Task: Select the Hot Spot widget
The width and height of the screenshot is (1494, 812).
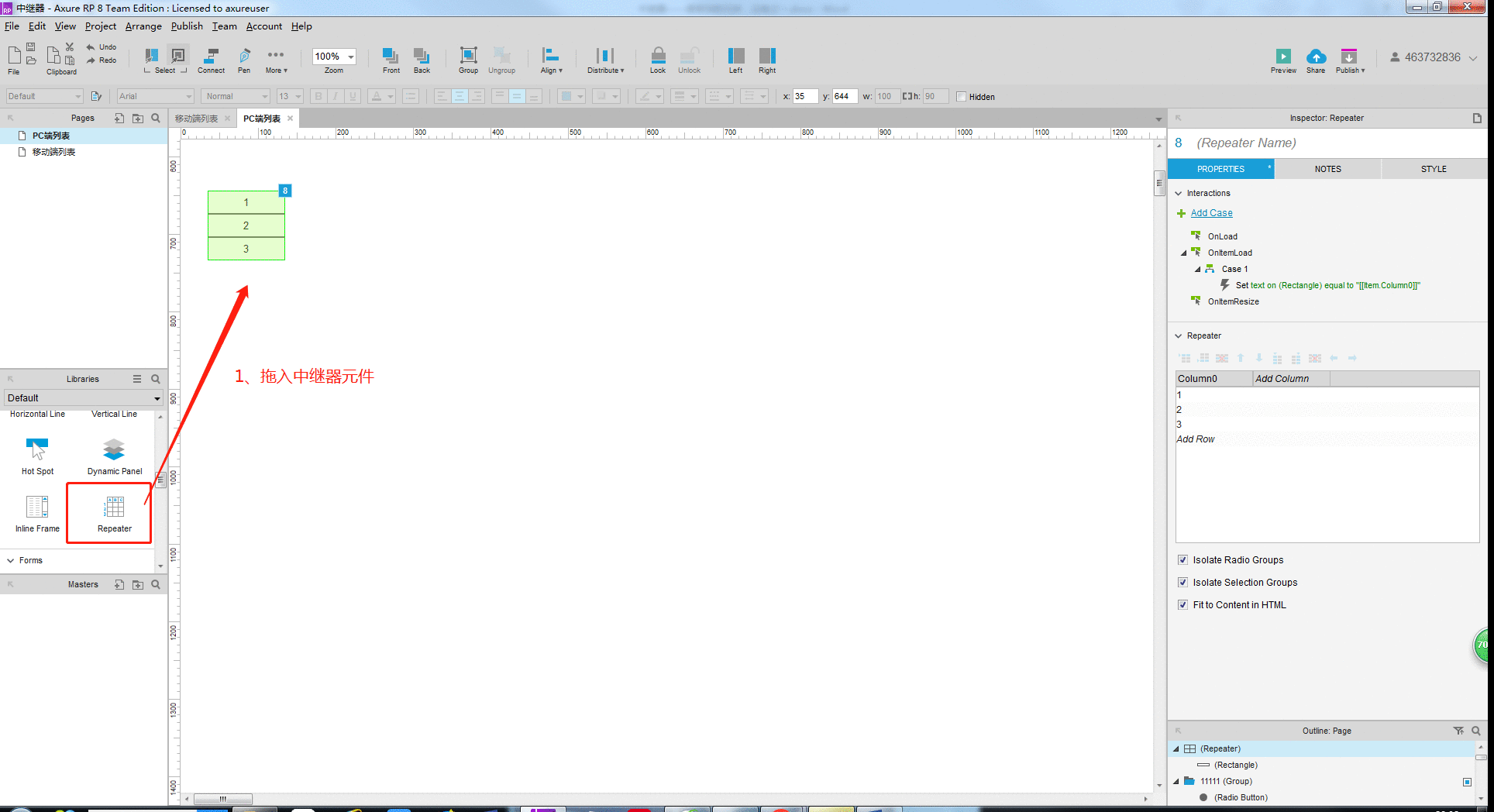Action: point(37,456)
